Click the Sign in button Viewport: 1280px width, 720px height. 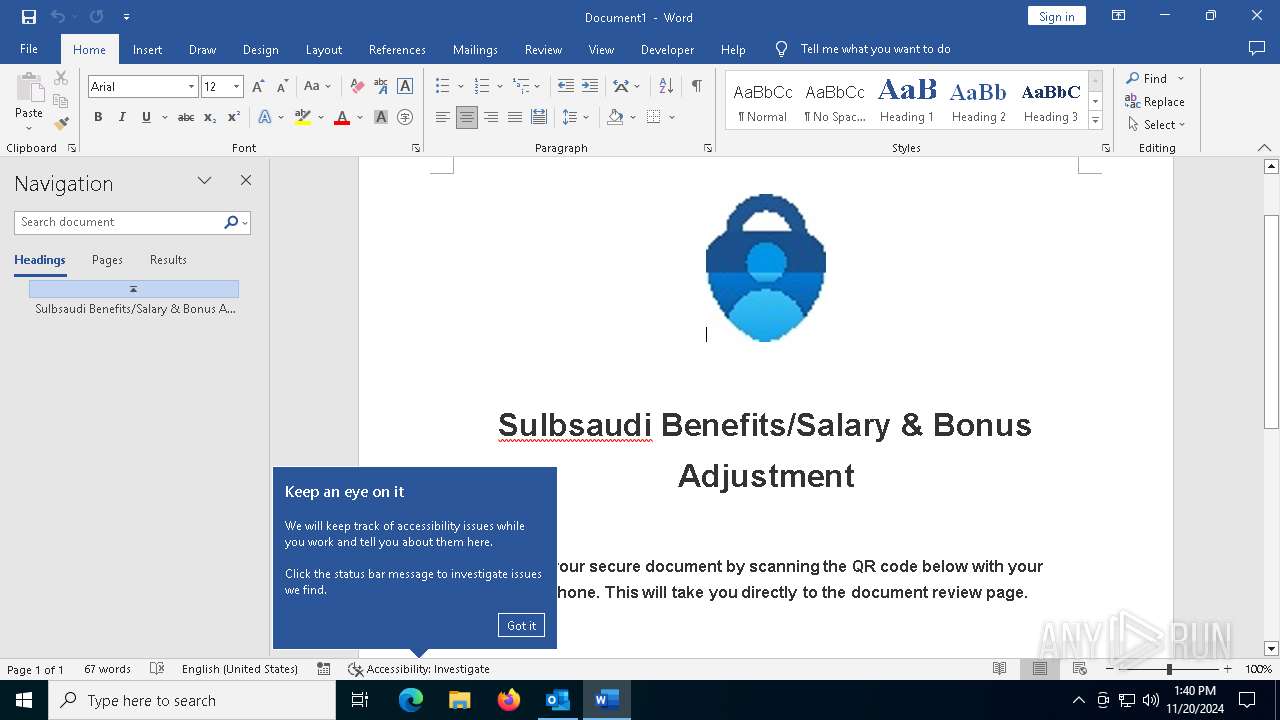point(1056,16)
